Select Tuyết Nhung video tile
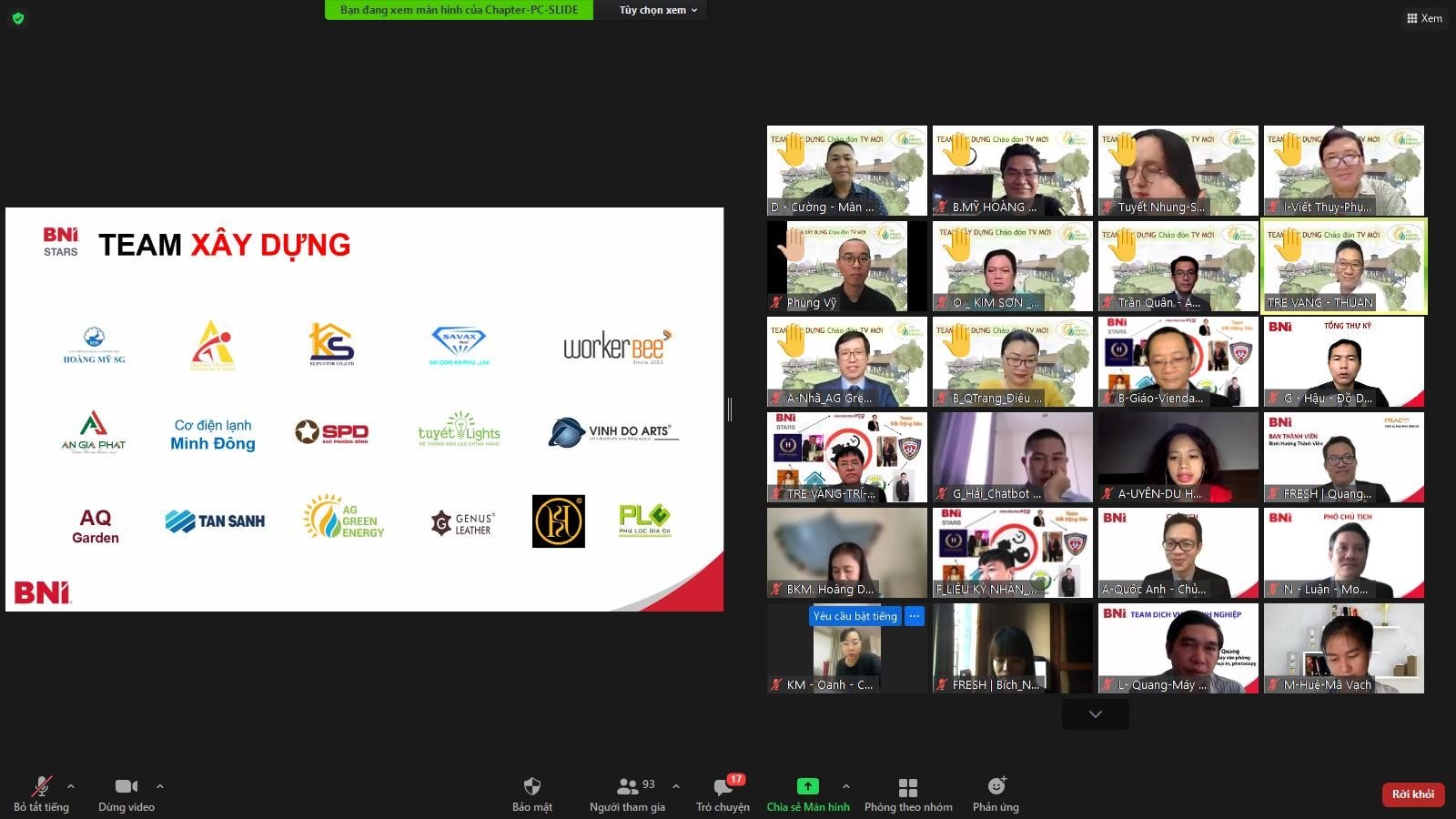The width and height of the screenshot is (1456, 819). pos(1178,170)
